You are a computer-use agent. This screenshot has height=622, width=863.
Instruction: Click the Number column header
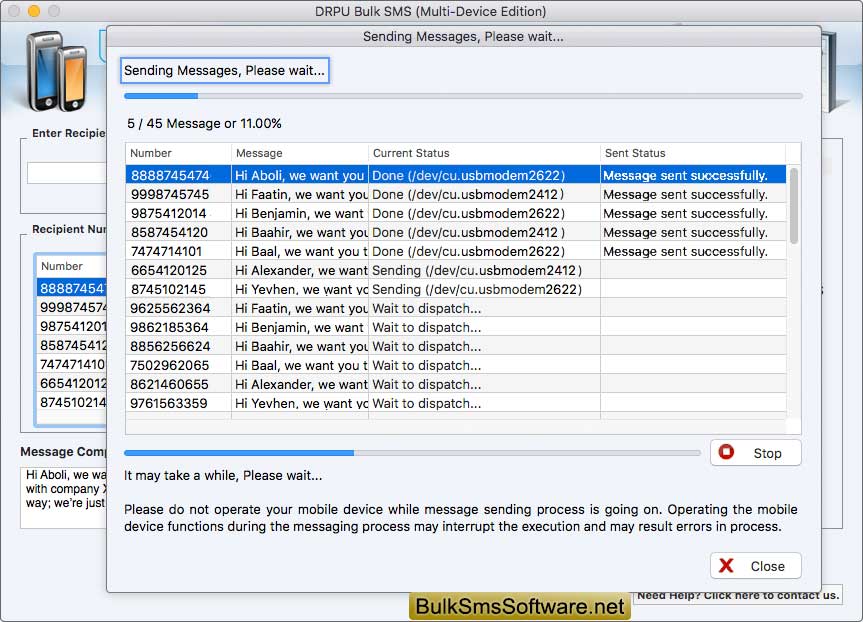point(178,153)
